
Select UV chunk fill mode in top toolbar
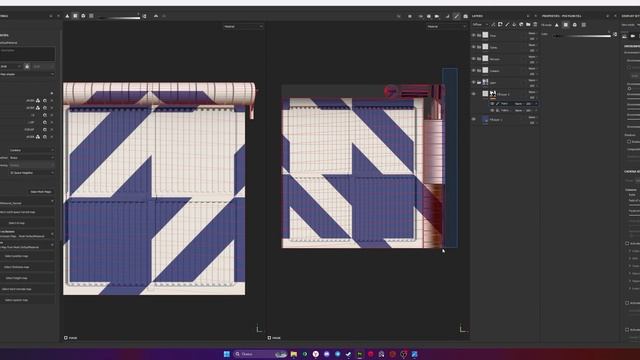91,16
